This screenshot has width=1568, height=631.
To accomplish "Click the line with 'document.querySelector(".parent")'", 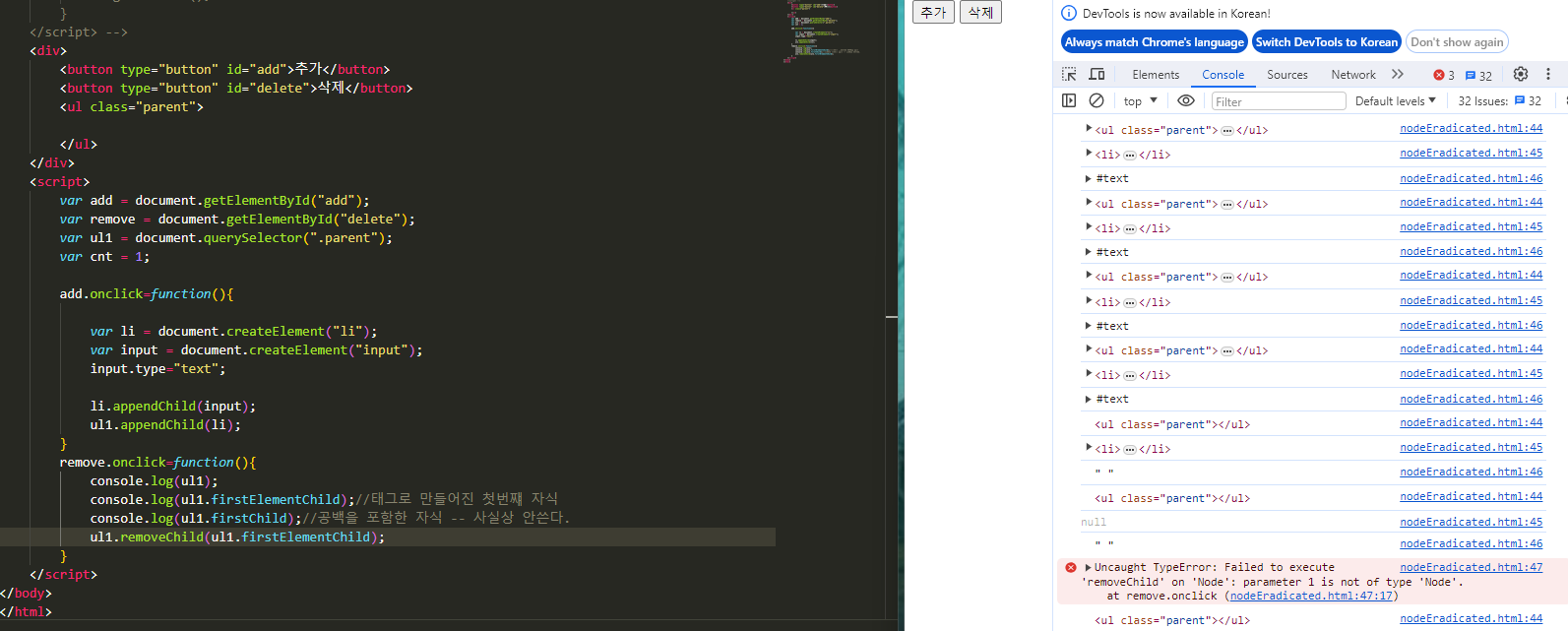I will coord(225,238).
